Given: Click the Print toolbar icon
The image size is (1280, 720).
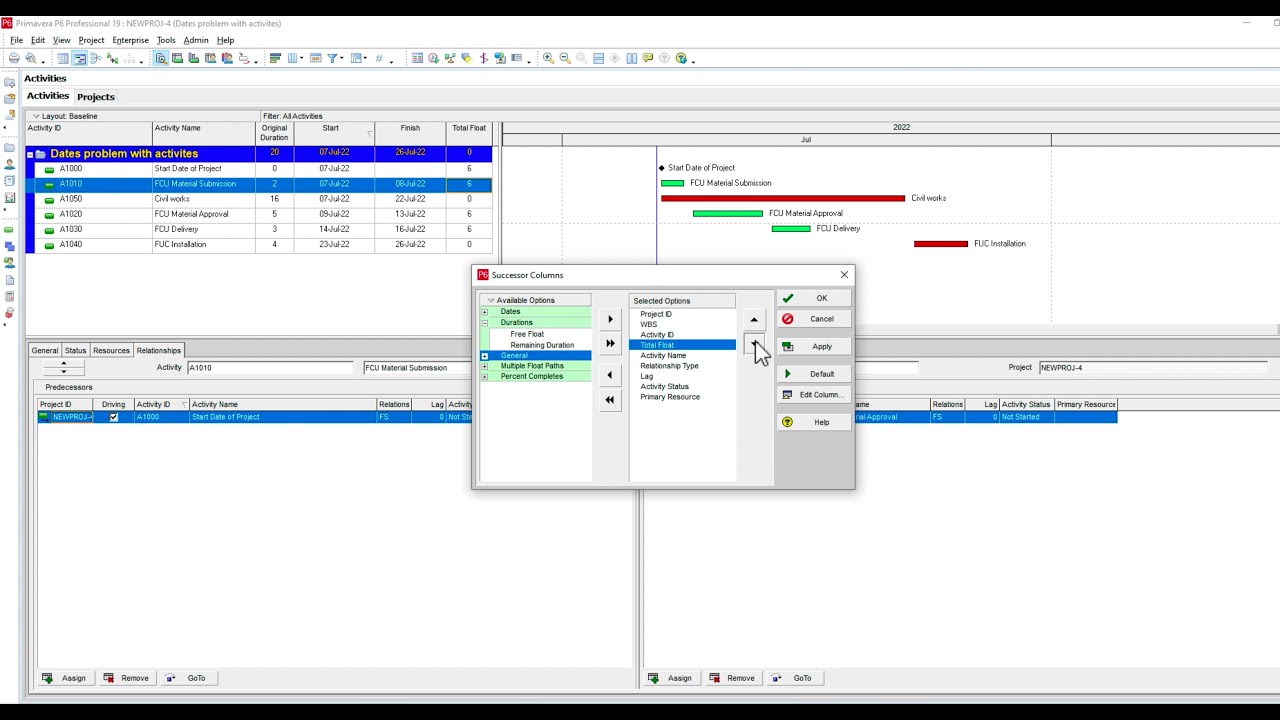Looking at the screenshot, I should pyautogui.click(x=14, y=59).
